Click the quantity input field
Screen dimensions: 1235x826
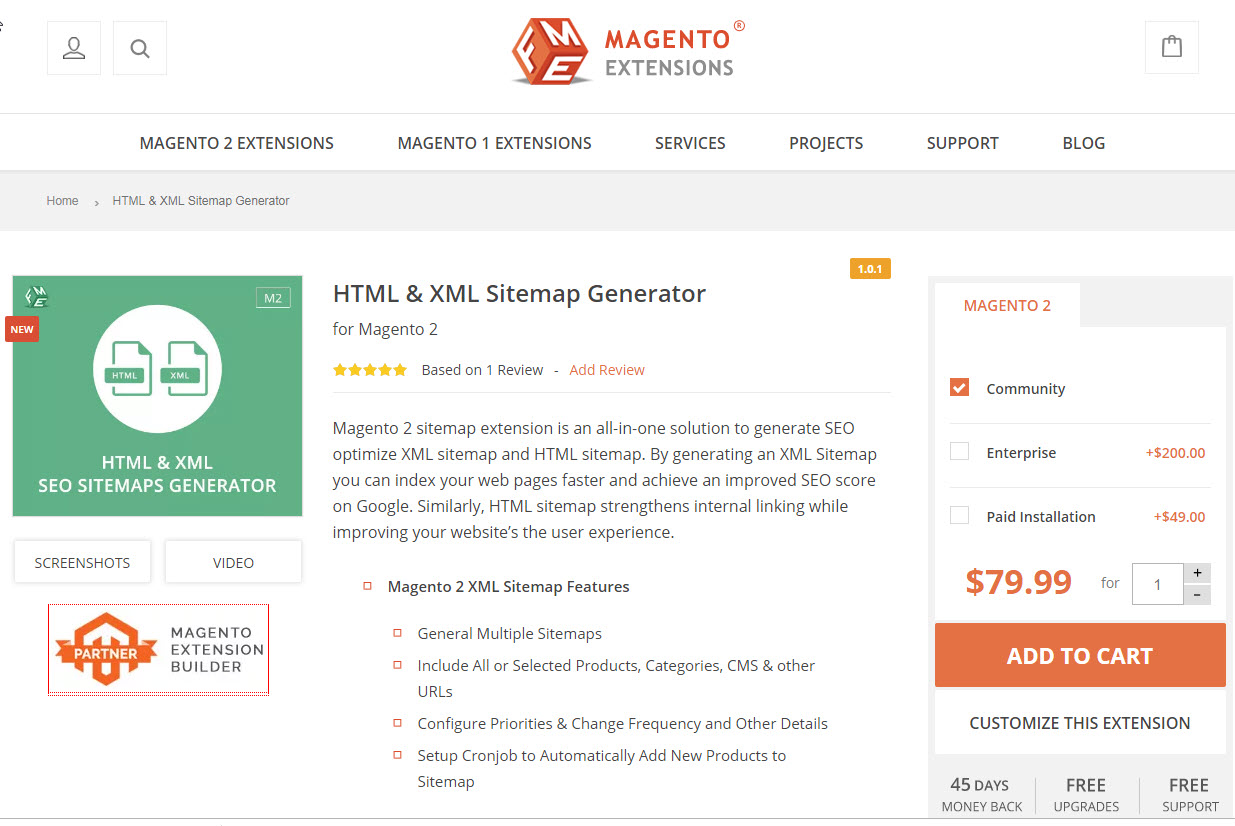point(1158,584)
